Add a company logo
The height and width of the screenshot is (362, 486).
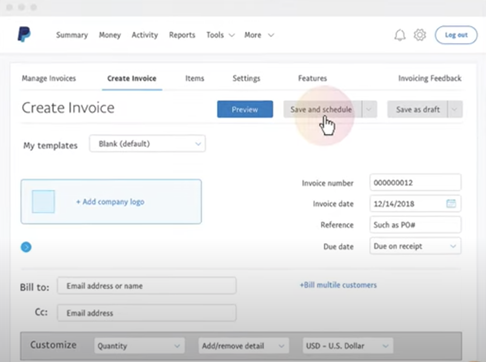pyautogui.click(x=111, y=202)
